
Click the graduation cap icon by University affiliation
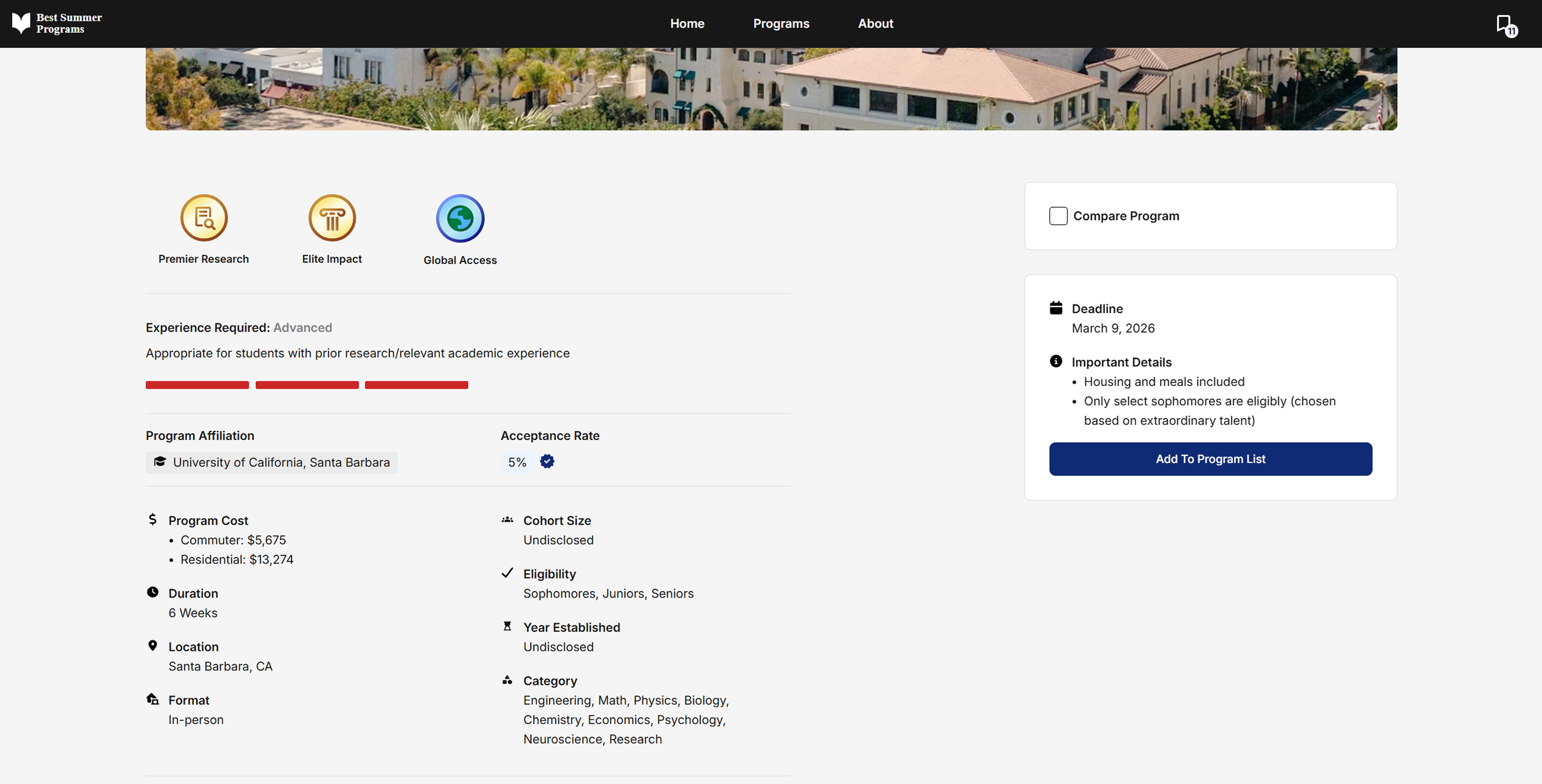click(x=160, y=461)
